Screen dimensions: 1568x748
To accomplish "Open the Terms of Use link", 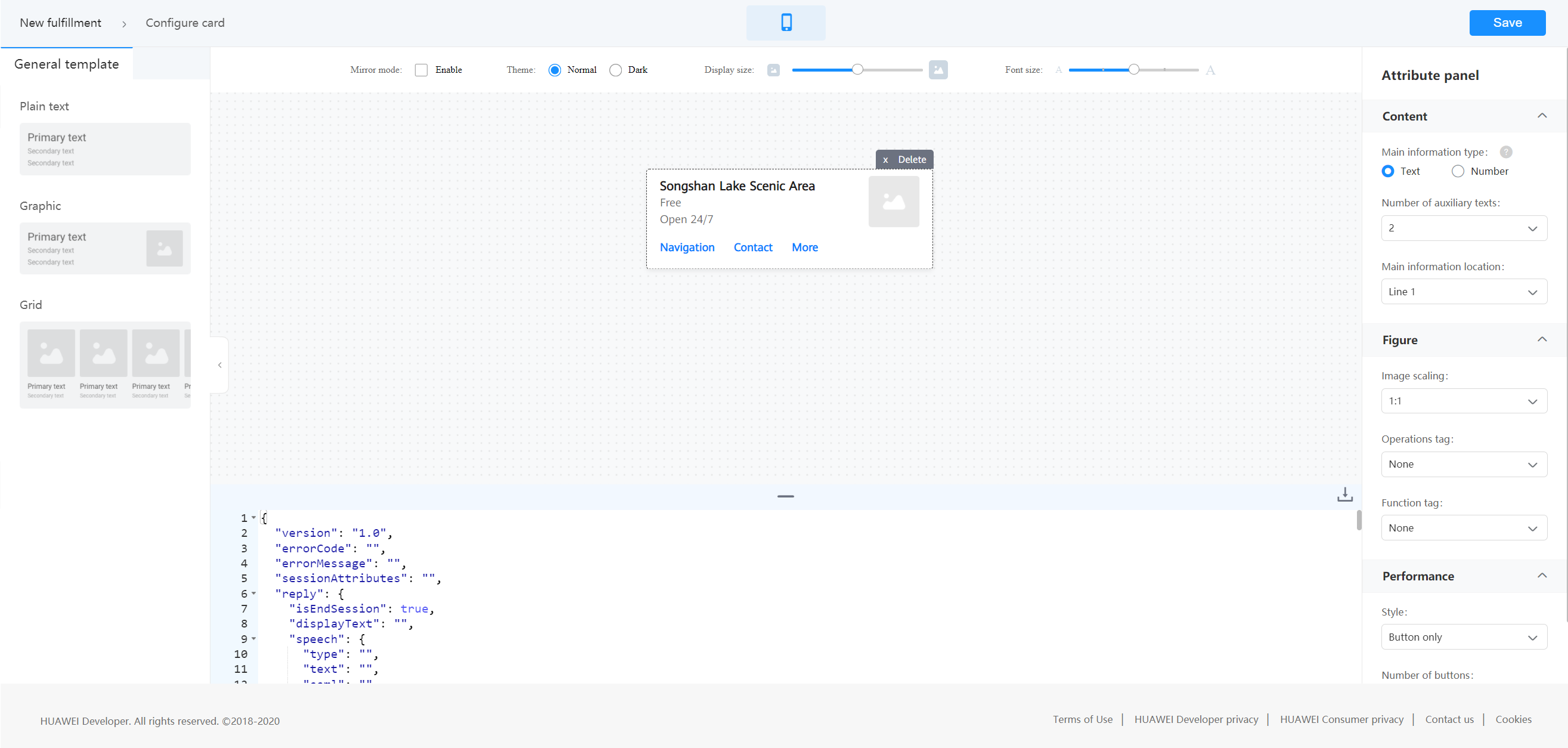I will [x=1082, y=719].
